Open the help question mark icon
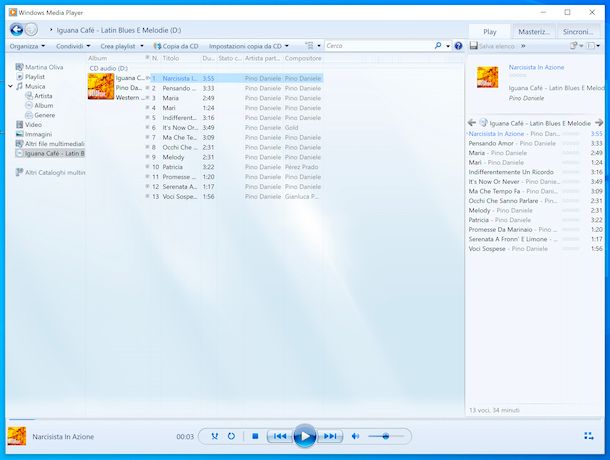 458,46
